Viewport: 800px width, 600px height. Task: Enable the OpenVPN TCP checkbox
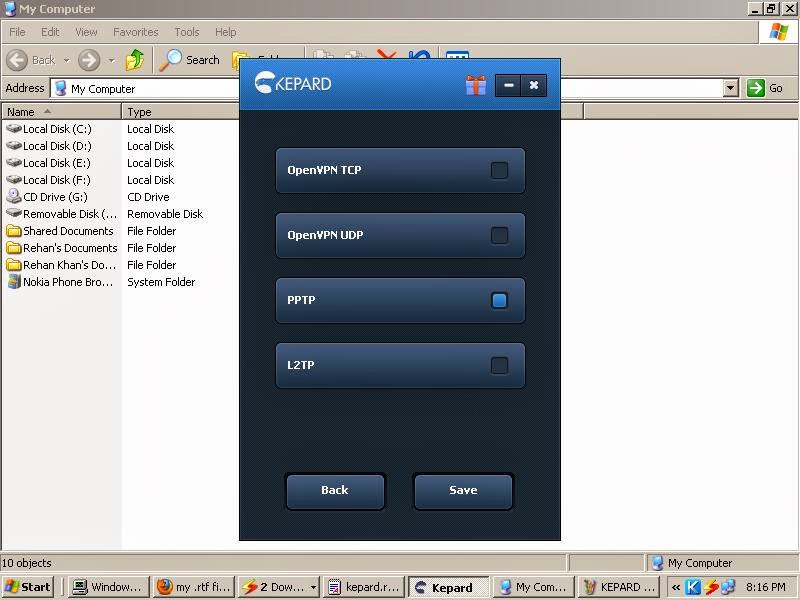click(x=499, y=170)
